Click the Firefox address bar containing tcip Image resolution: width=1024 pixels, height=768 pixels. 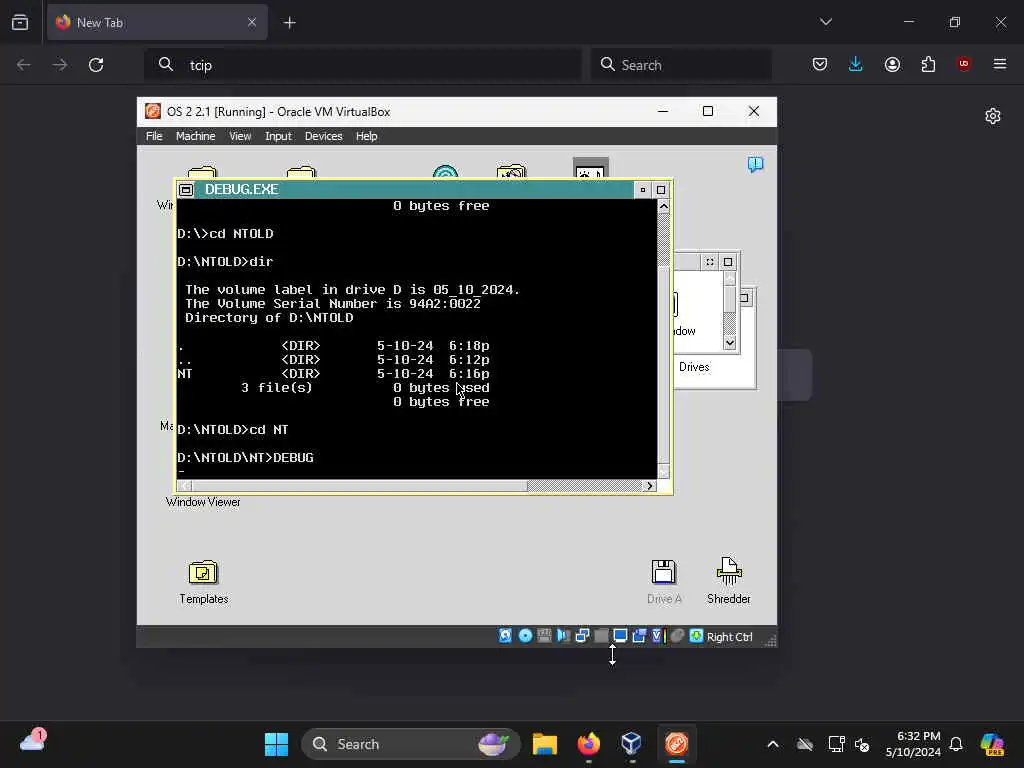coord(362,65)
